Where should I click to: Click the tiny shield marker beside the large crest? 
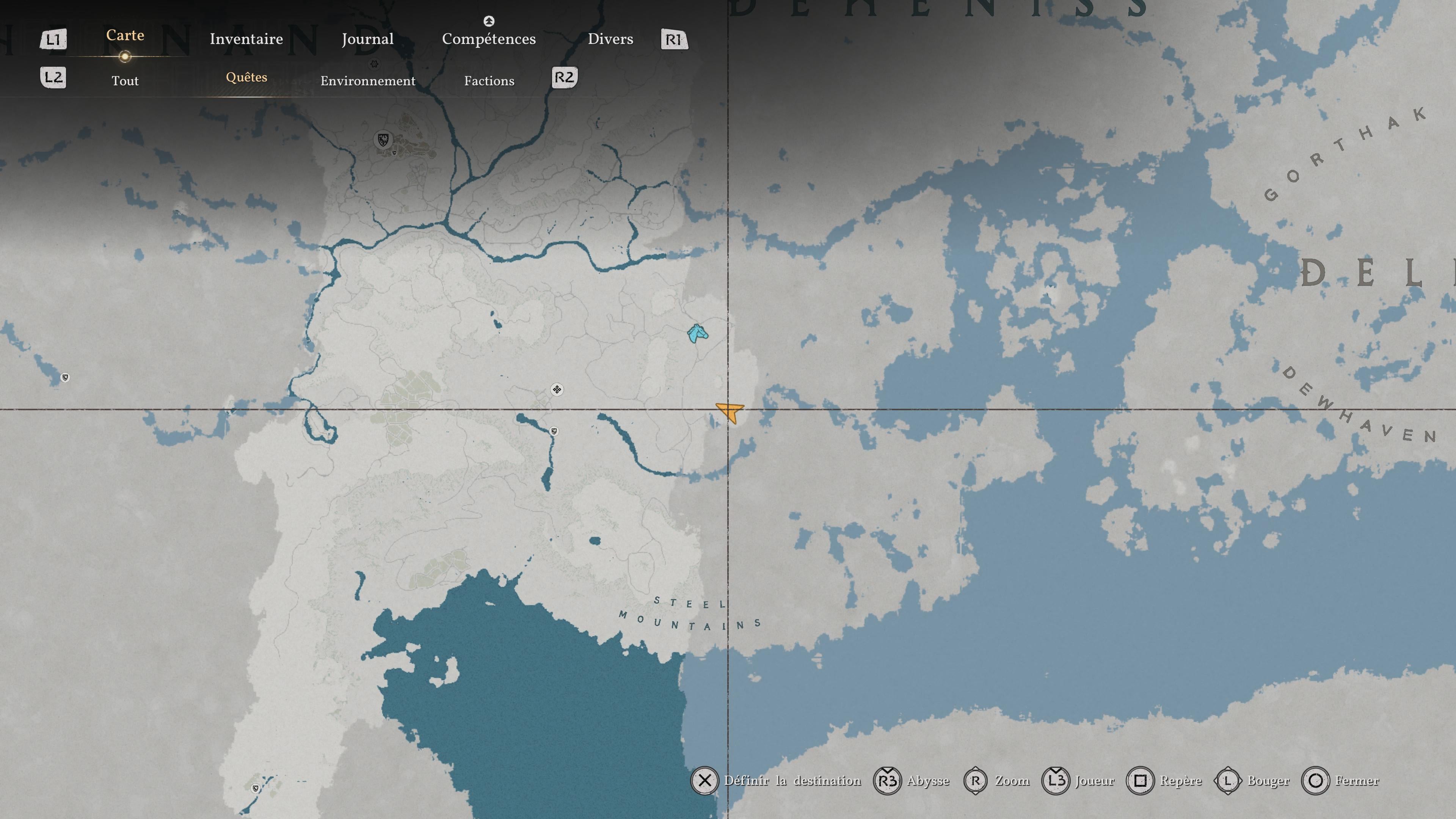point(394,152)
